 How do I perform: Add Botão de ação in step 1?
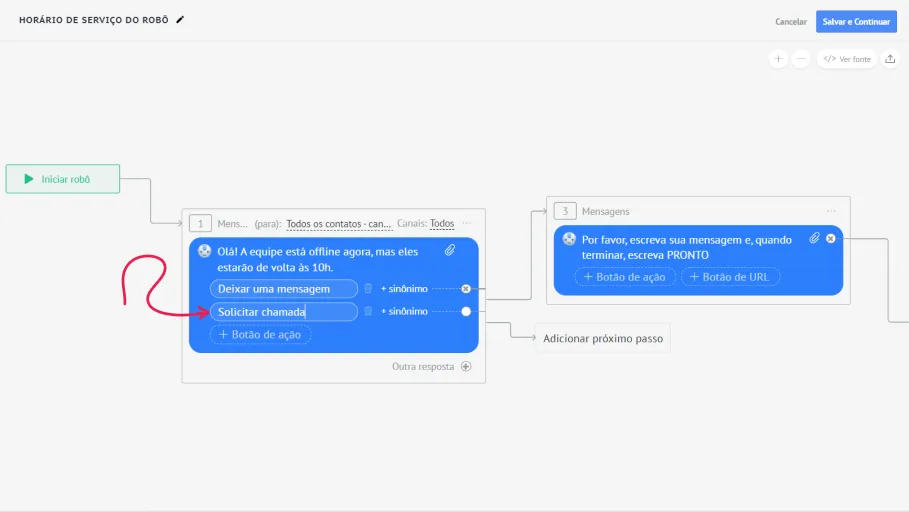click(260, 335)
